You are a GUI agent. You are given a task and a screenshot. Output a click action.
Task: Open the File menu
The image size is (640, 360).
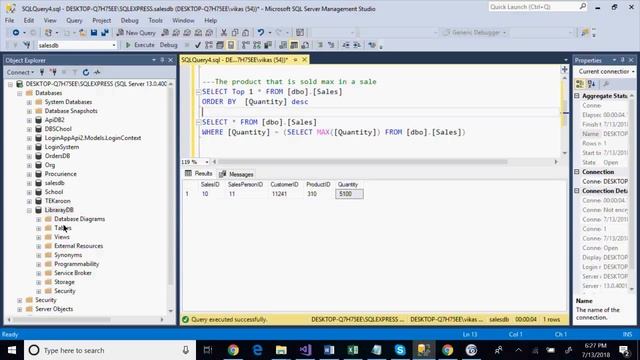pyautogui.click(x=9, y=20)
